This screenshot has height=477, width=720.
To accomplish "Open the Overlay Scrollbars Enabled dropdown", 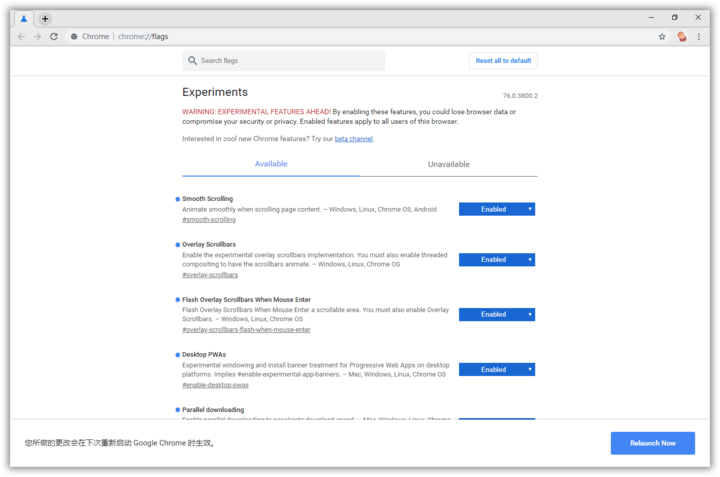I will click(x=496, y=260).
